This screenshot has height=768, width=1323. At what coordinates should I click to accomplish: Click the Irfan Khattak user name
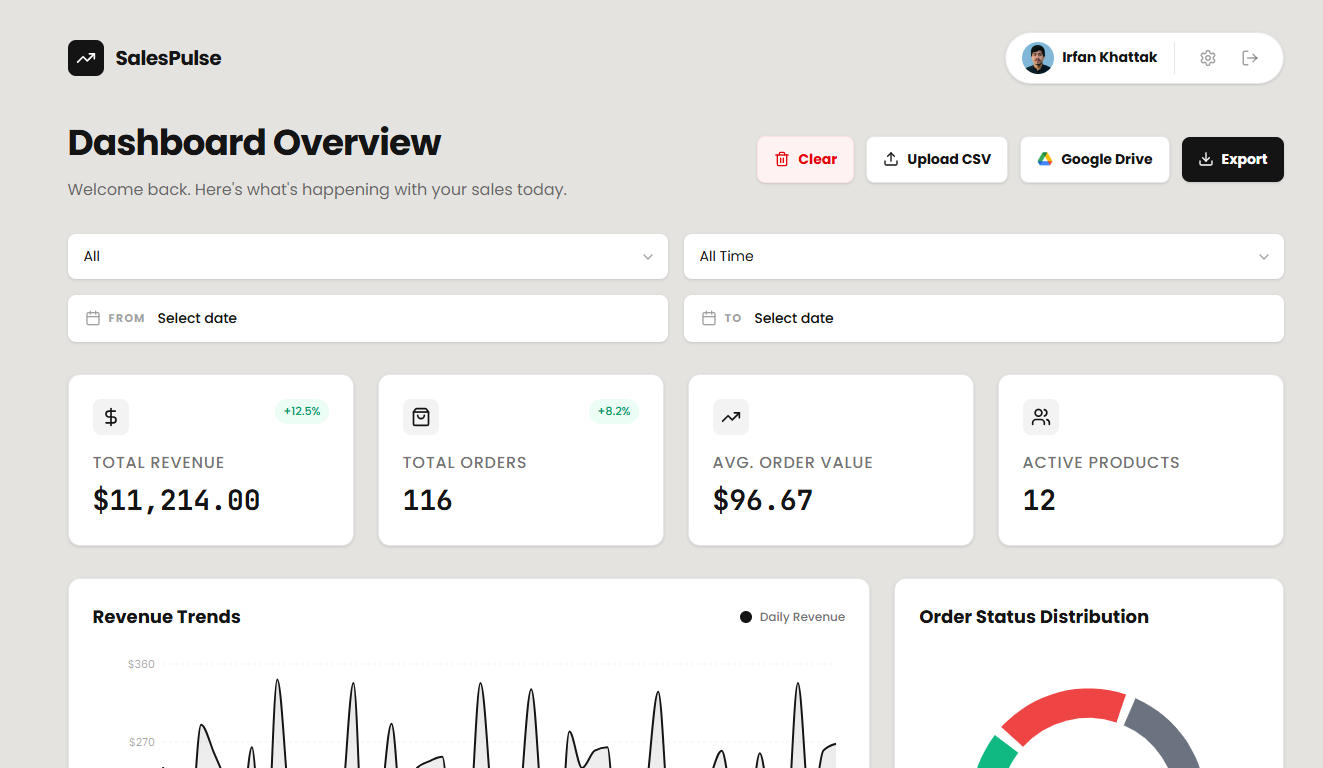click(1110, 58)
